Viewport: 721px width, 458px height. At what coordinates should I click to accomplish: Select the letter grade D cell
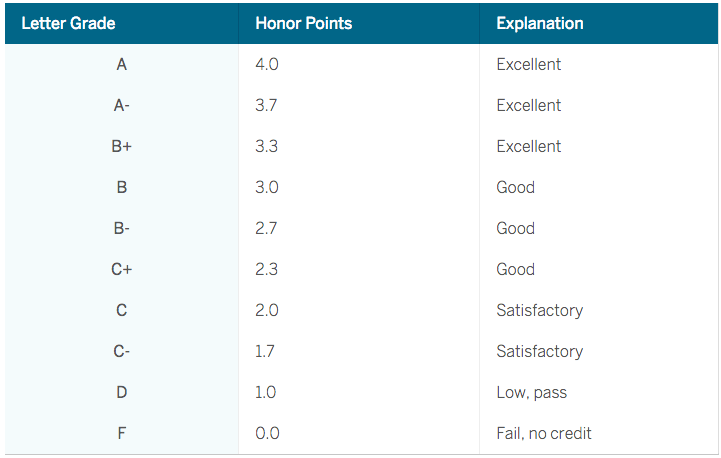[x=121, y=392]
